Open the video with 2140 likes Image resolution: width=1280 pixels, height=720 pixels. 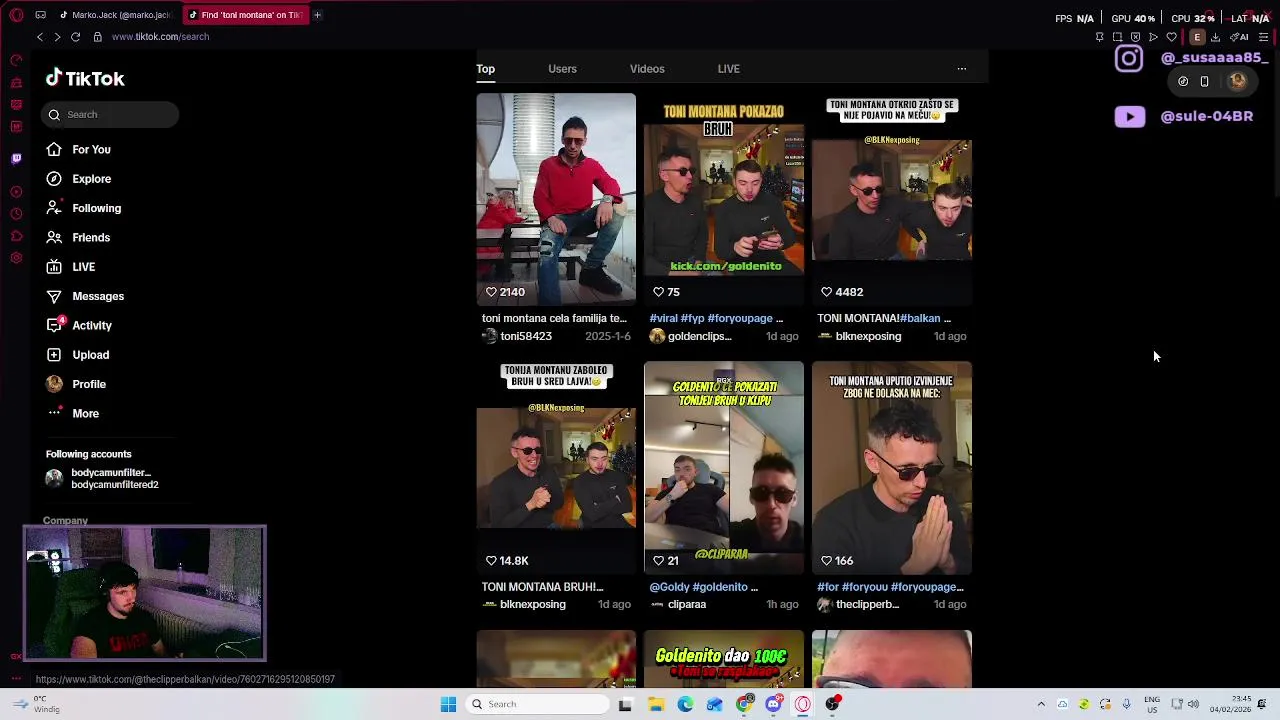(556, 198)
